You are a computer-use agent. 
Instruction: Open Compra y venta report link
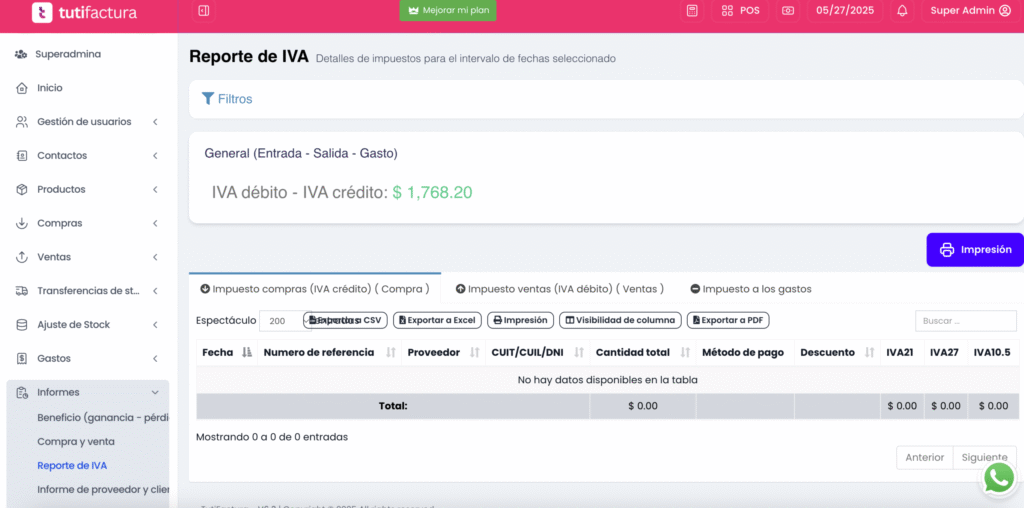[76, 441]
